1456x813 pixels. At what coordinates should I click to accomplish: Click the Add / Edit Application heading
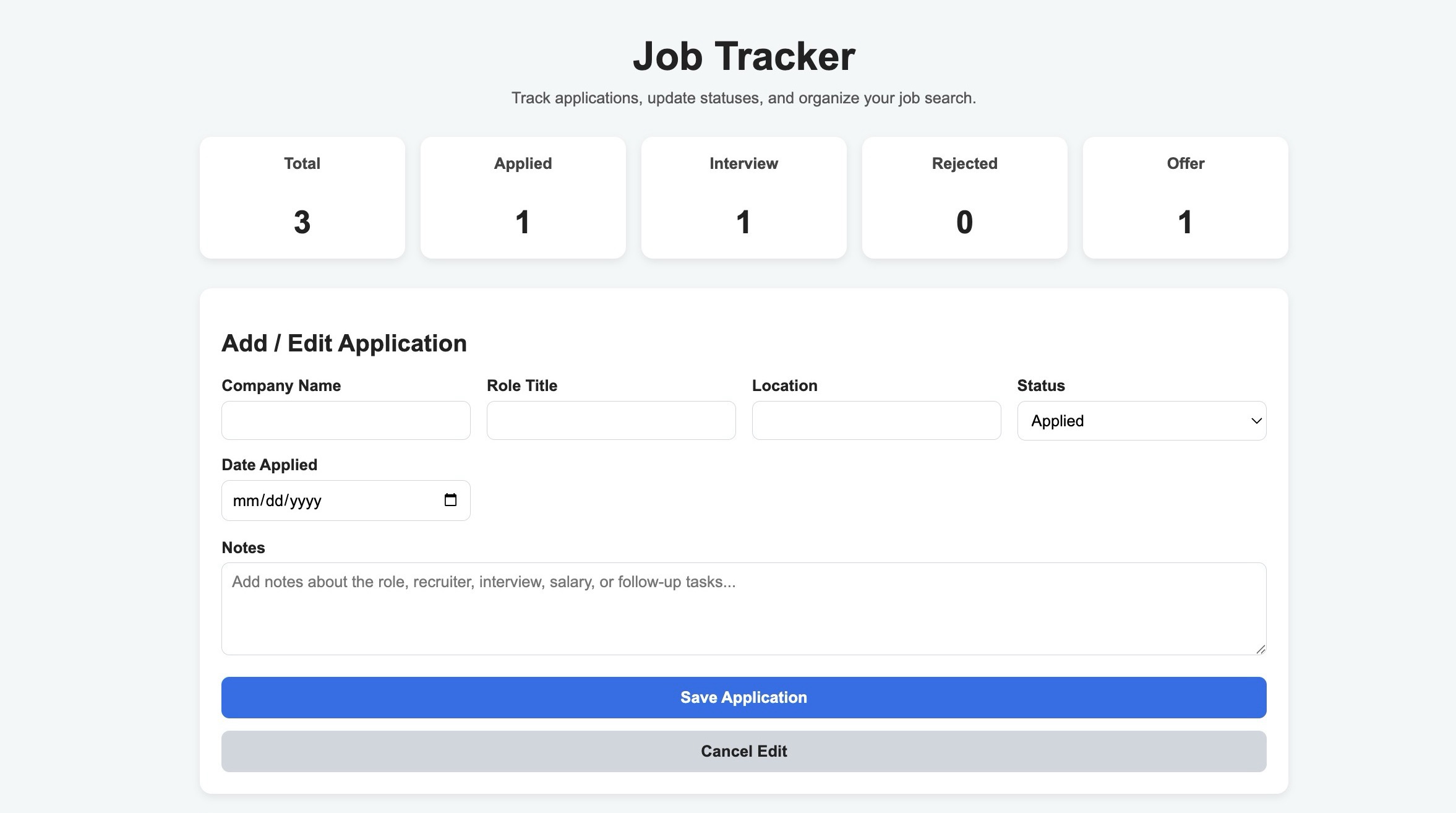click(344, 343)
